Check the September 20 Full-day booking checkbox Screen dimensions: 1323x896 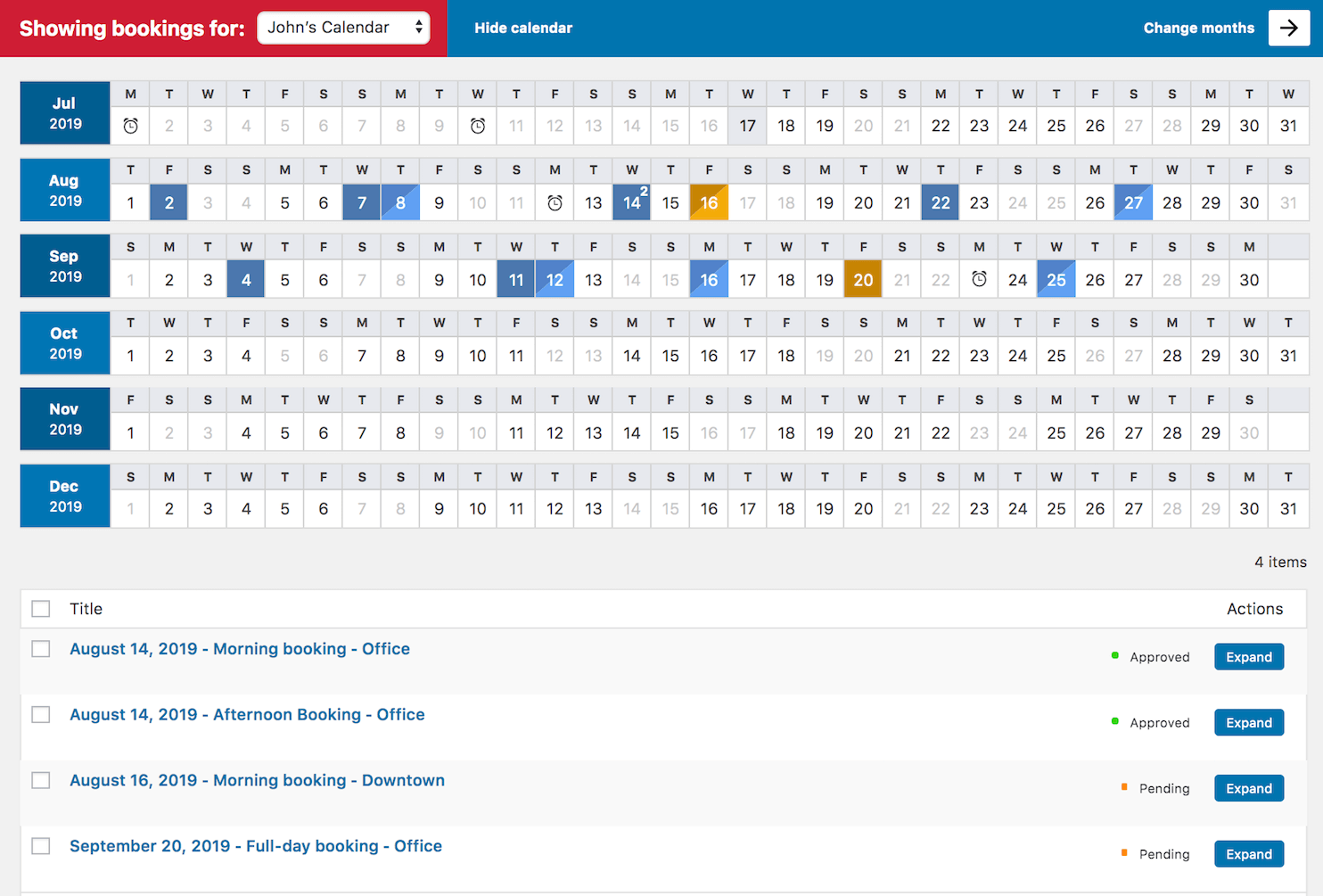pos(41,846)
